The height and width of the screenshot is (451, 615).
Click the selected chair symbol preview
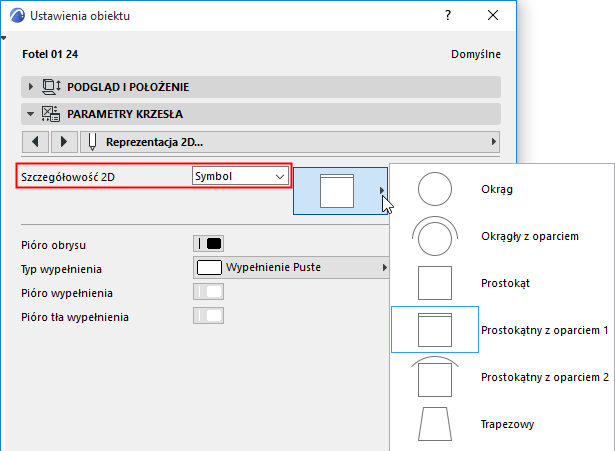tap(338, 190)
